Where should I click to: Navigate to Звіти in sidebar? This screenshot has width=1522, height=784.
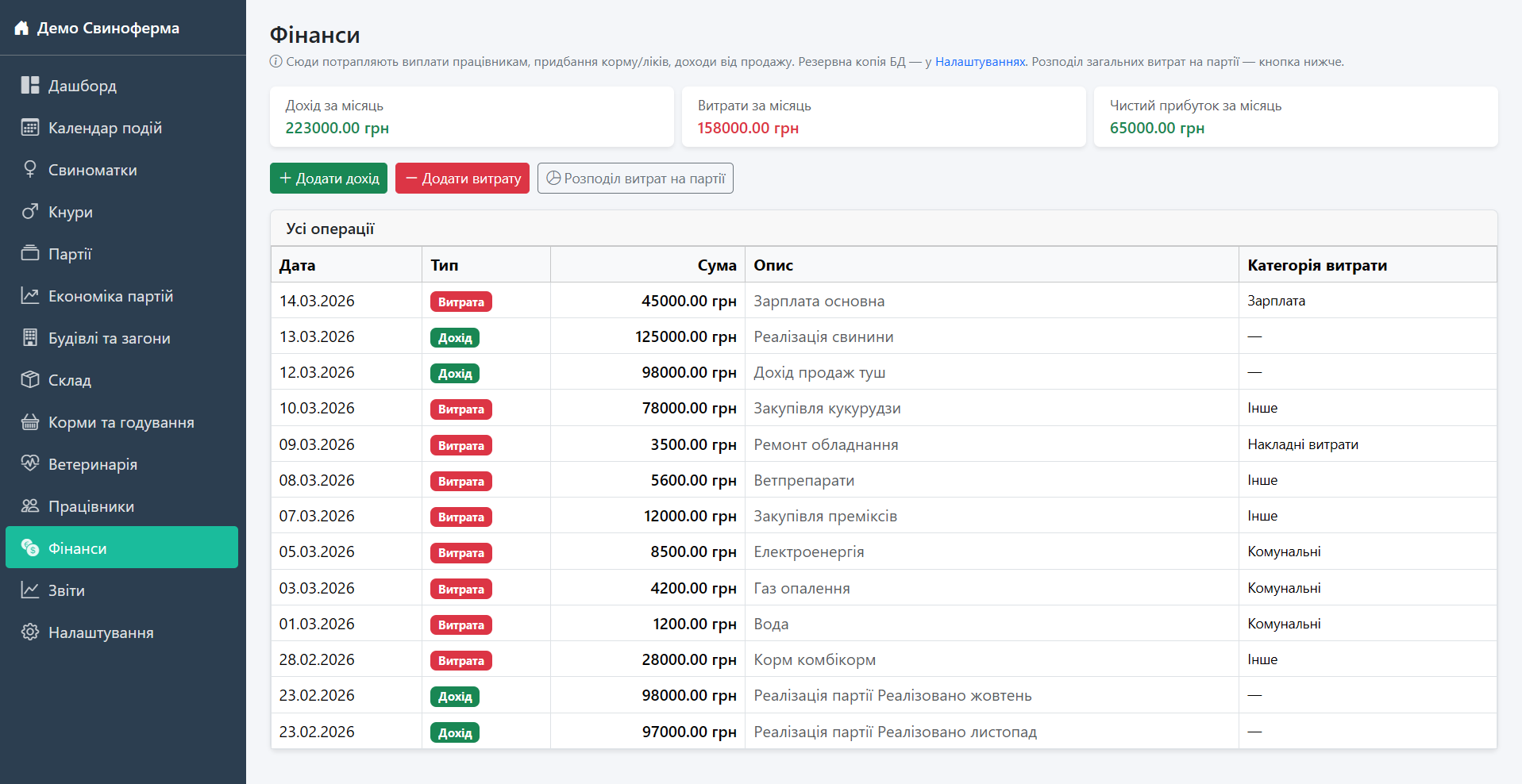click(67, 590)
